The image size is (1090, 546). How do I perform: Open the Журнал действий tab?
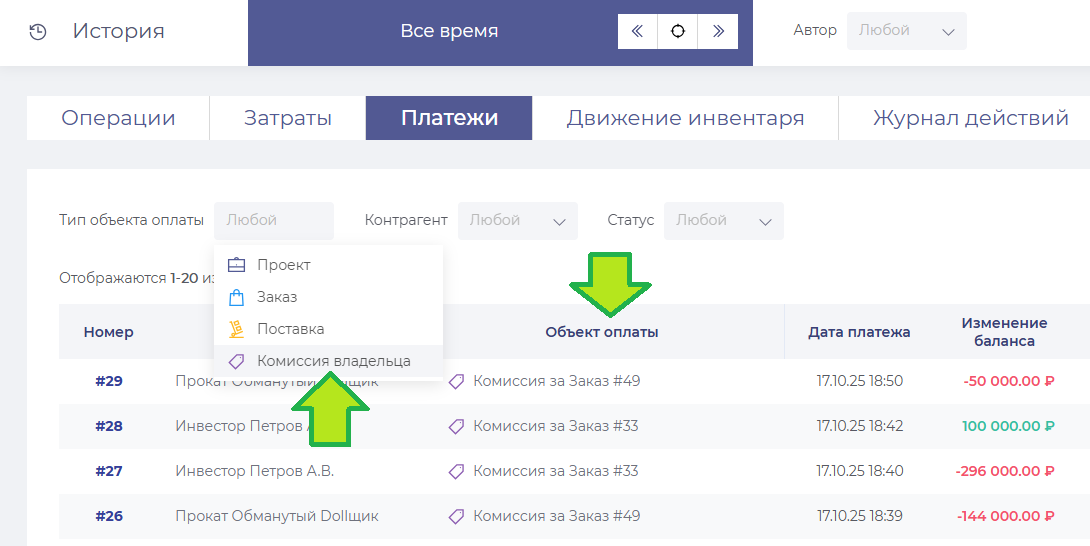point(970,118)
